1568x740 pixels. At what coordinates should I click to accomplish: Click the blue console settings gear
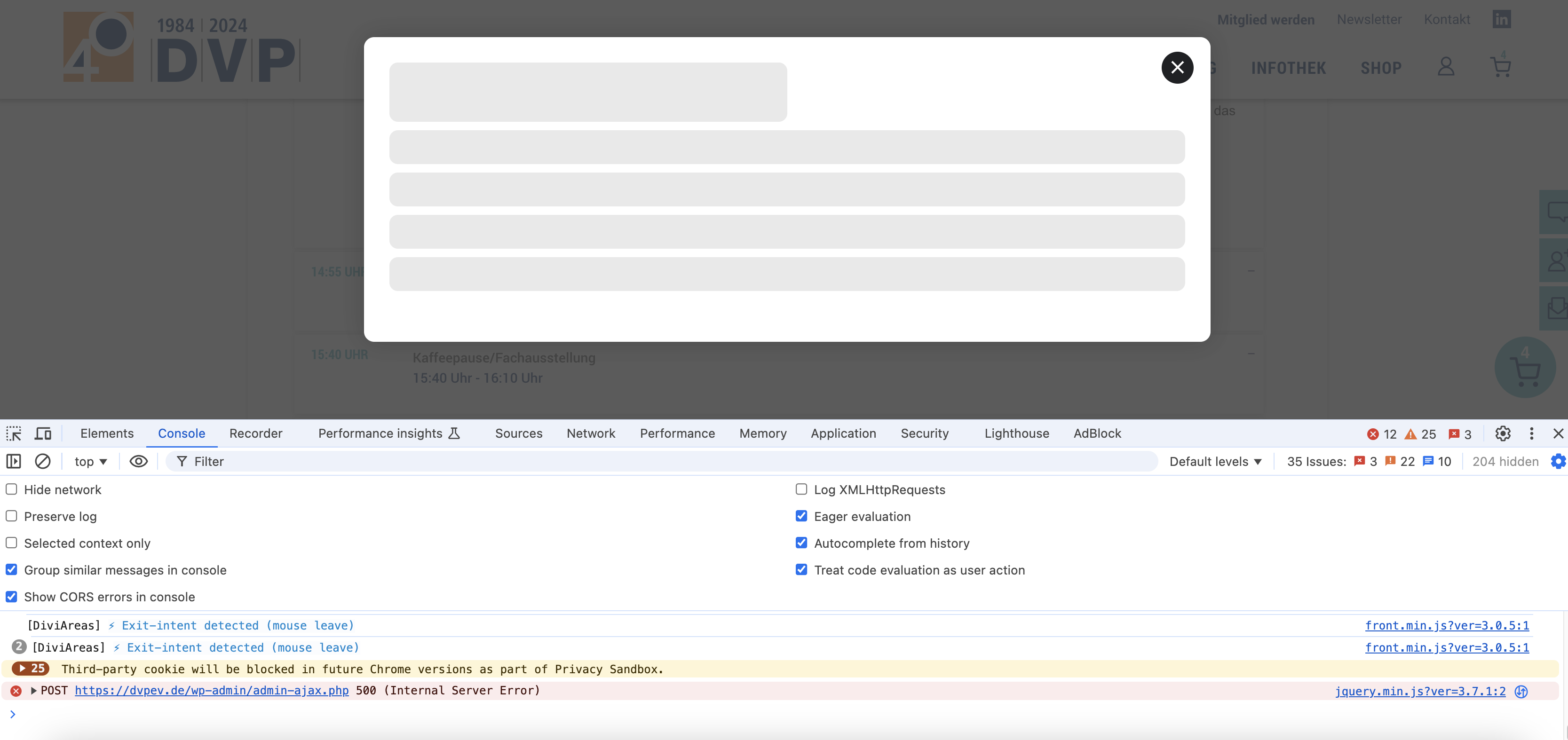tap(1558, 461)
